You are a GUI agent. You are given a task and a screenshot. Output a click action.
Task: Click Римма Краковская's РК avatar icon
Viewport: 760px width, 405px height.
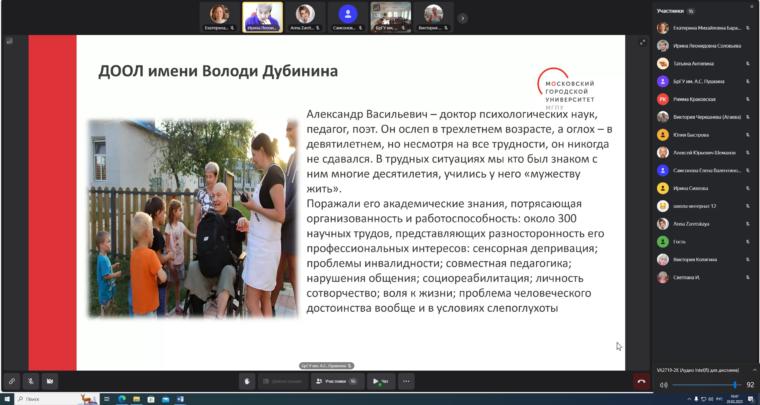663,99
